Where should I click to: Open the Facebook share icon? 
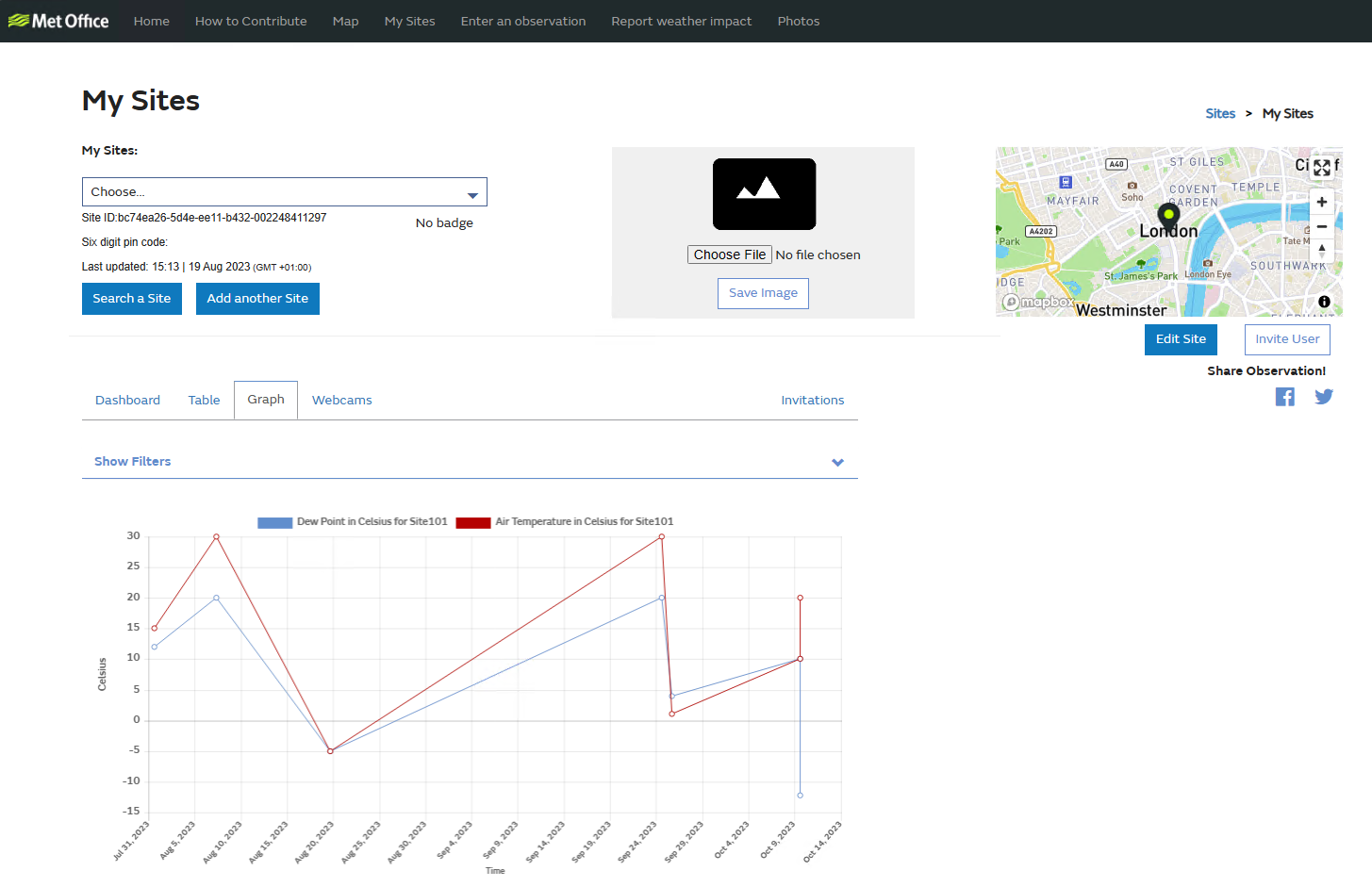click(x=1284, y=397)
